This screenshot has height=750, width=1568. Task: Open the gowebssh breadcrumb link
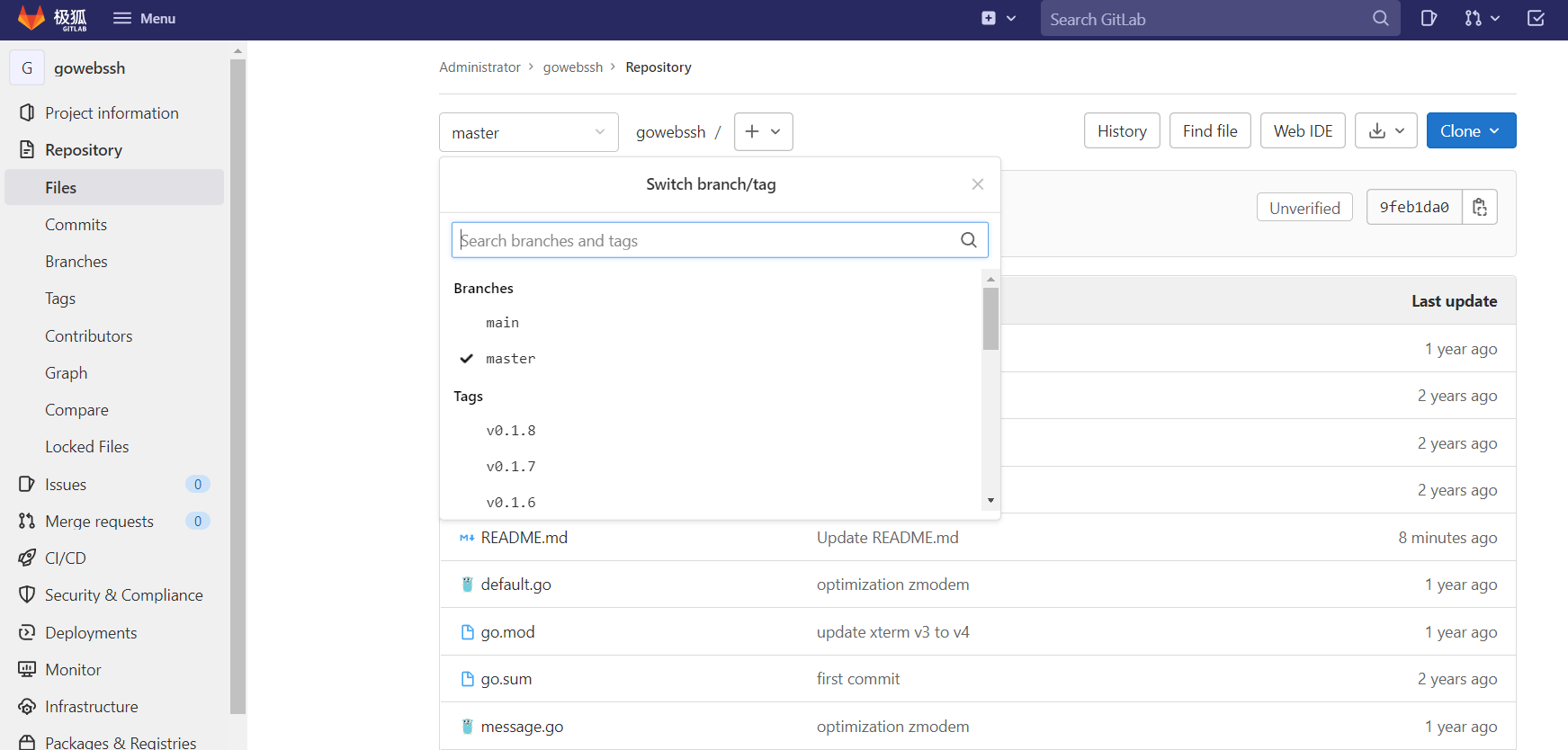573,67
